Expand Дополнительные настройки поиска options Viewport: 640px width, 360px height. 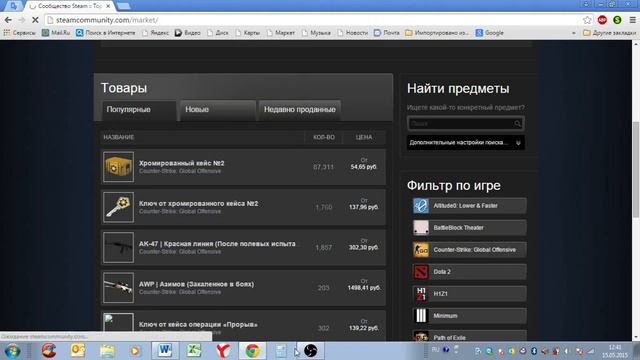tap(466, 143)
